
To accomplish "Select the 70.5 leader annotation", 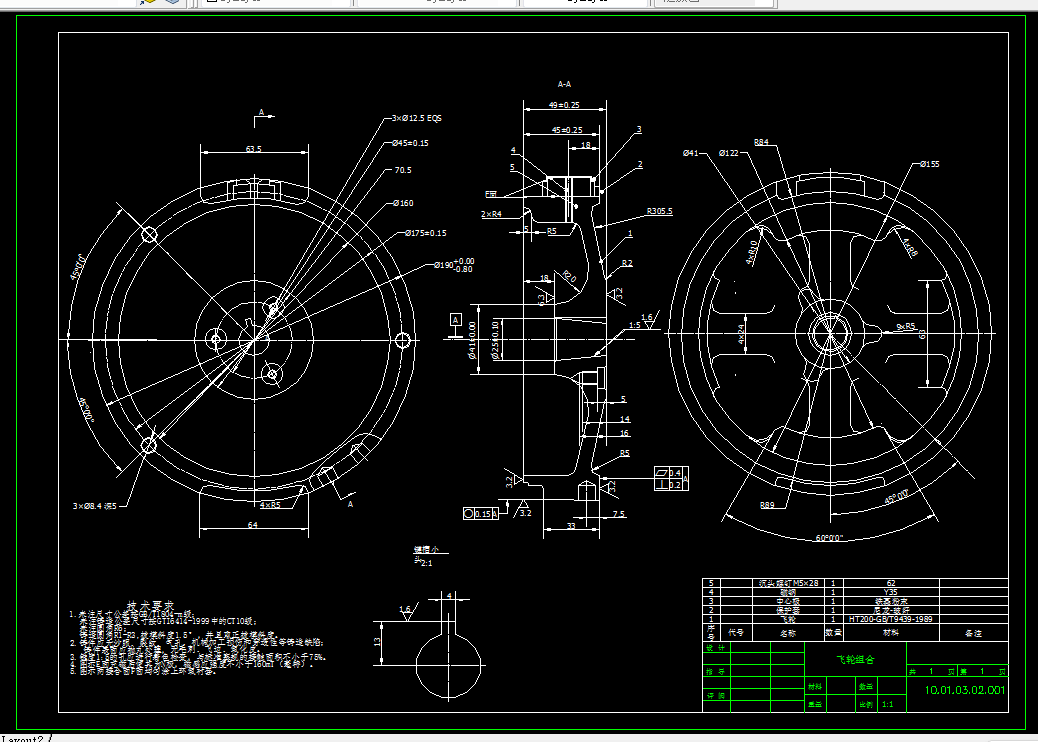I will click(x=403, y=170).
